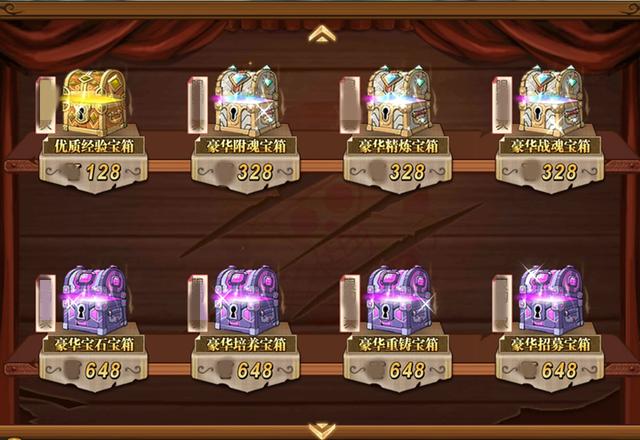Viewport: 640px width, 440px height.
Task: Choose the purple 豪华宝石宝箱 chest
Action: (95, 300)
